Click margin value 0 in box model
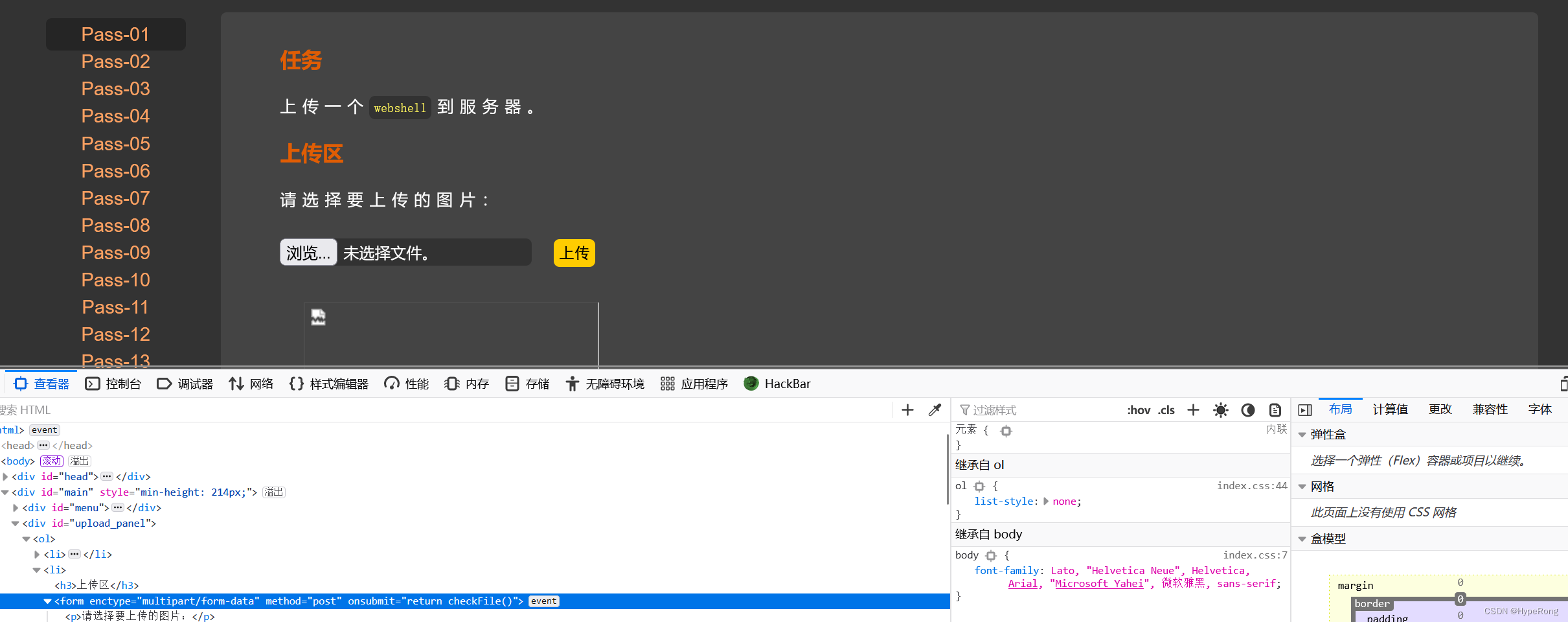The height and width of the screenshot is (622, 1568). point(1460,582)
